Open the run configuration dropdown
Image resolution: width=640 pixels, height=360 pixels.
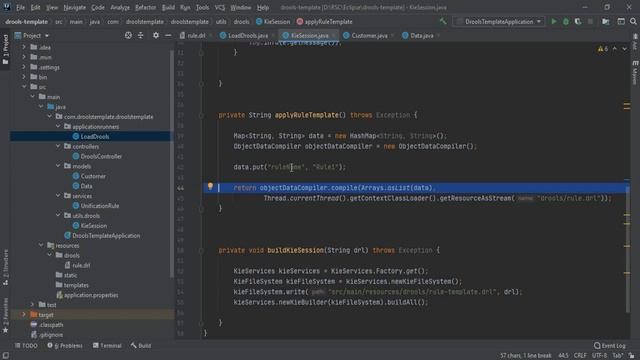[x=499, y=22]
